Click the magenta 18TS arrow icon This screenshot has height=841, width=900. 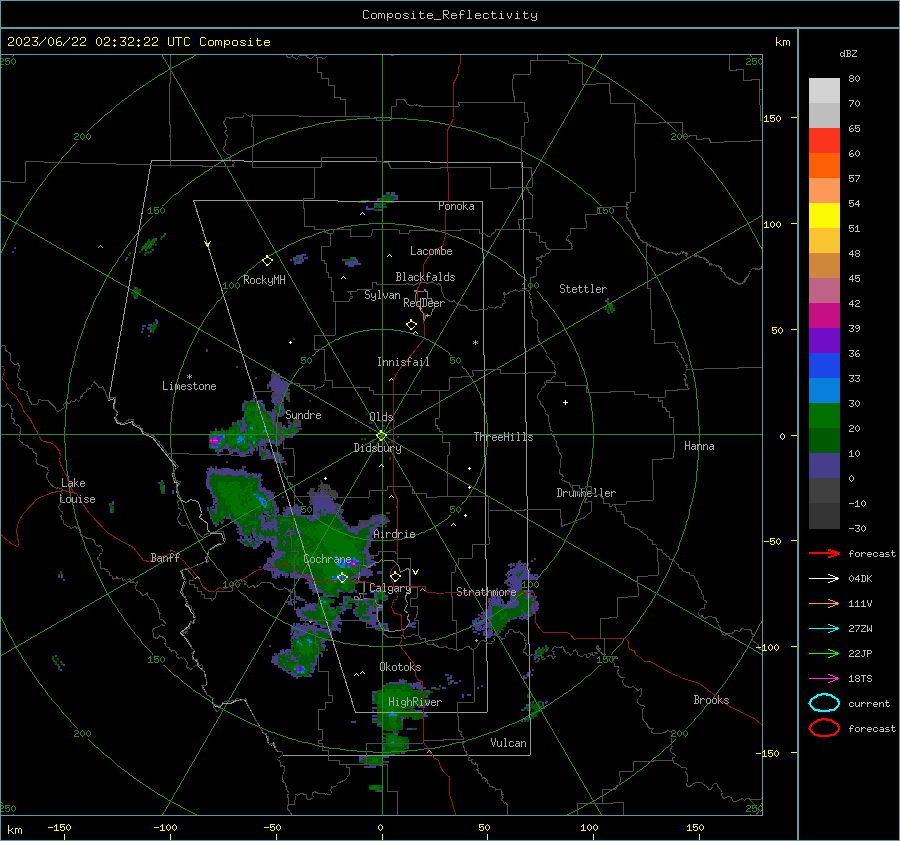click(824, 679)
